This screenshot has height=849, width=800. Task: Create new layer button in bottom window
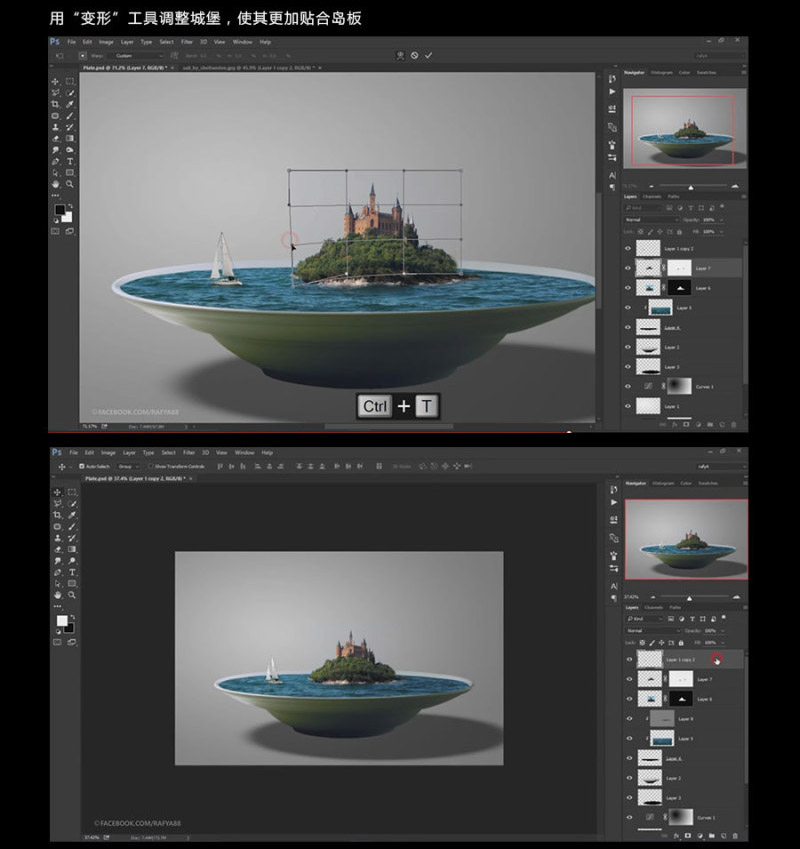point(723,836)
